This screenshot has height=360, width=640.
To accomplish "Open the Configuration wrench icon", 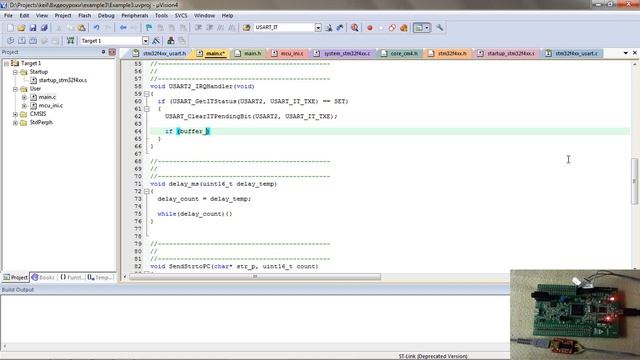I will [x=440, y=28].
